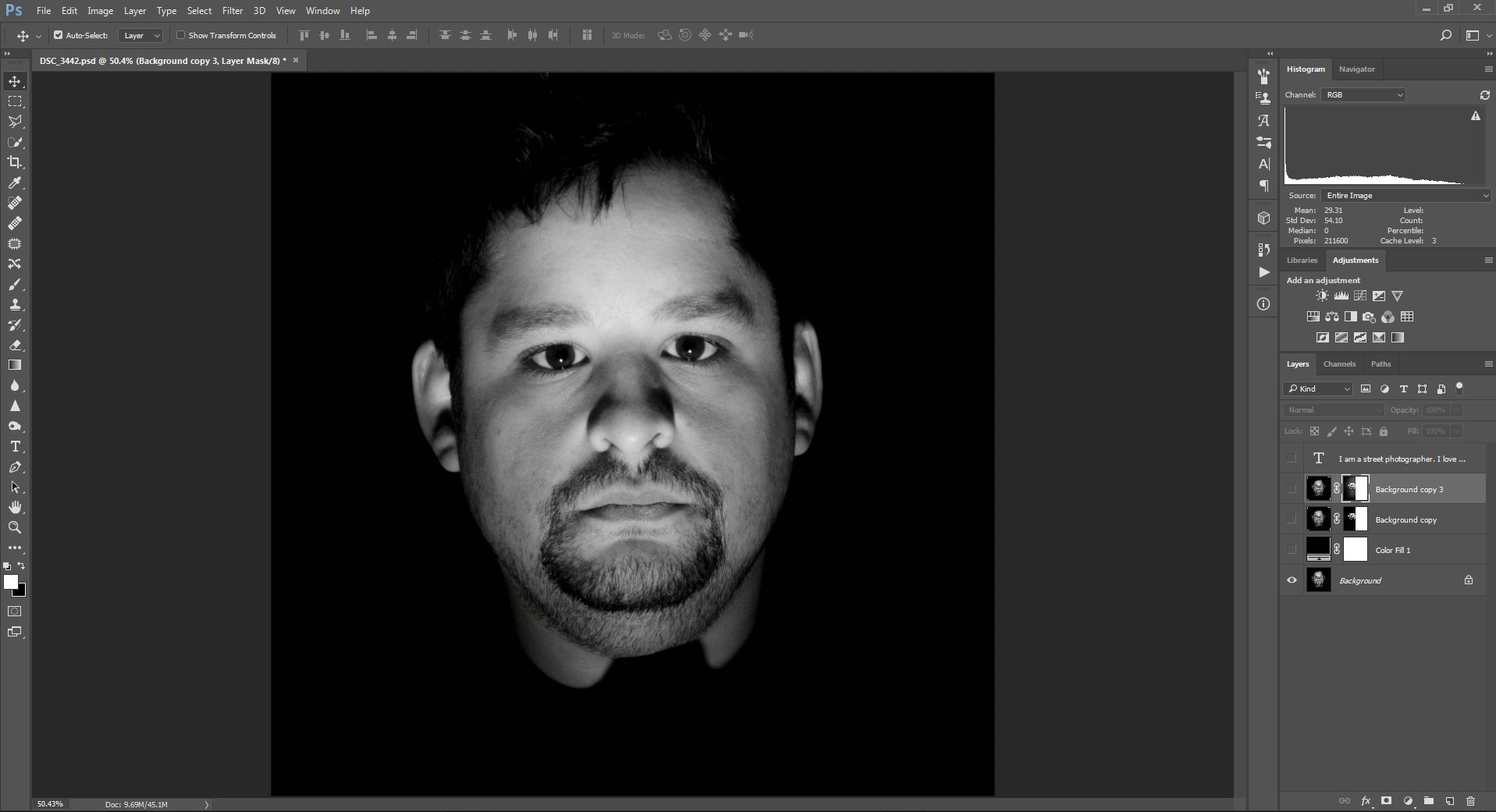Viewport: 1496px width, 812px height.
Task: Show the Background copy layer
Action: 1292,519
